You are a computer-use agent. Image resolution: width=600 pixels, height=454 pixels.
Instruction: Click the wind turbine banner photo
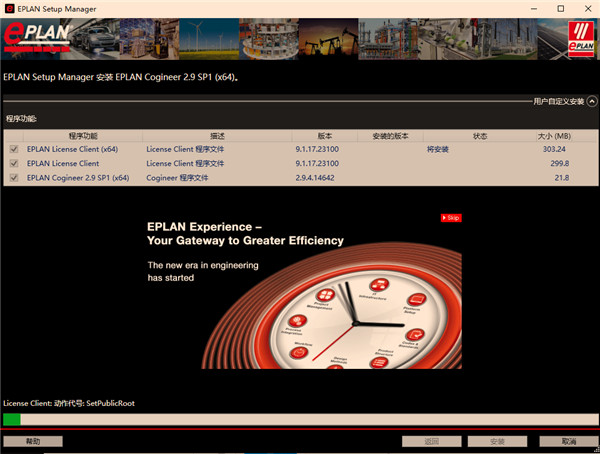tap(209, 39)
